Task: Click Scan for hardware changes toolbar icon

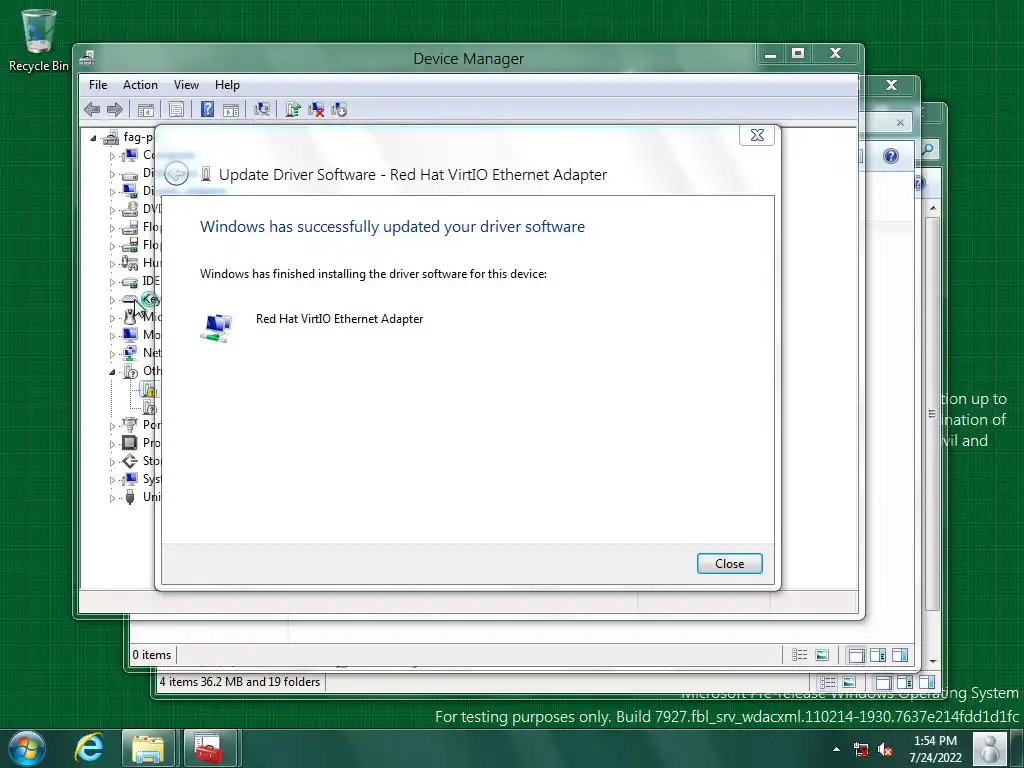Action: tap(262, 109)
